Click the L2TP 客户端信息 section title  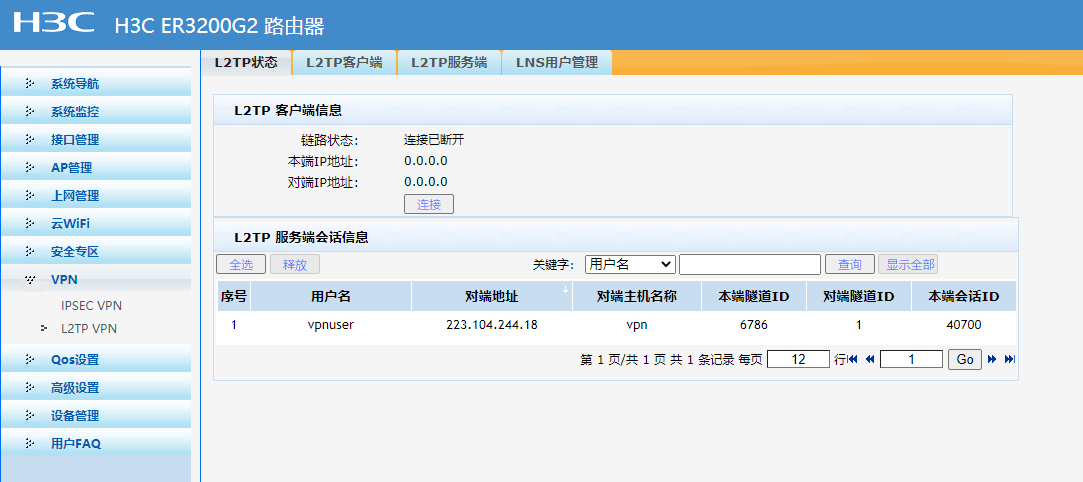(x=288, y=110)
